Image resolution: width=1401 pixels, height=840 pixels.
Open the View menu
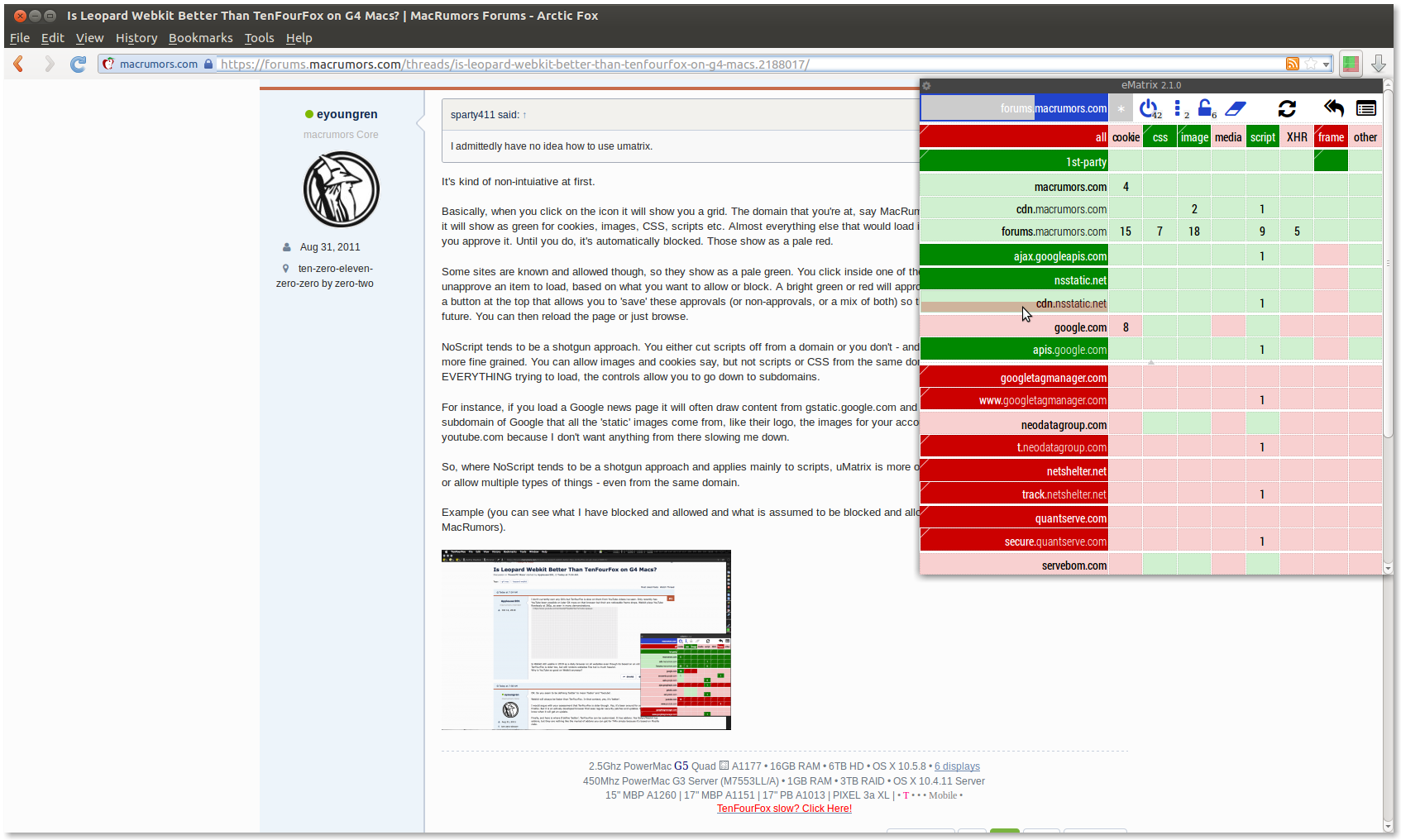pos(89,38)
